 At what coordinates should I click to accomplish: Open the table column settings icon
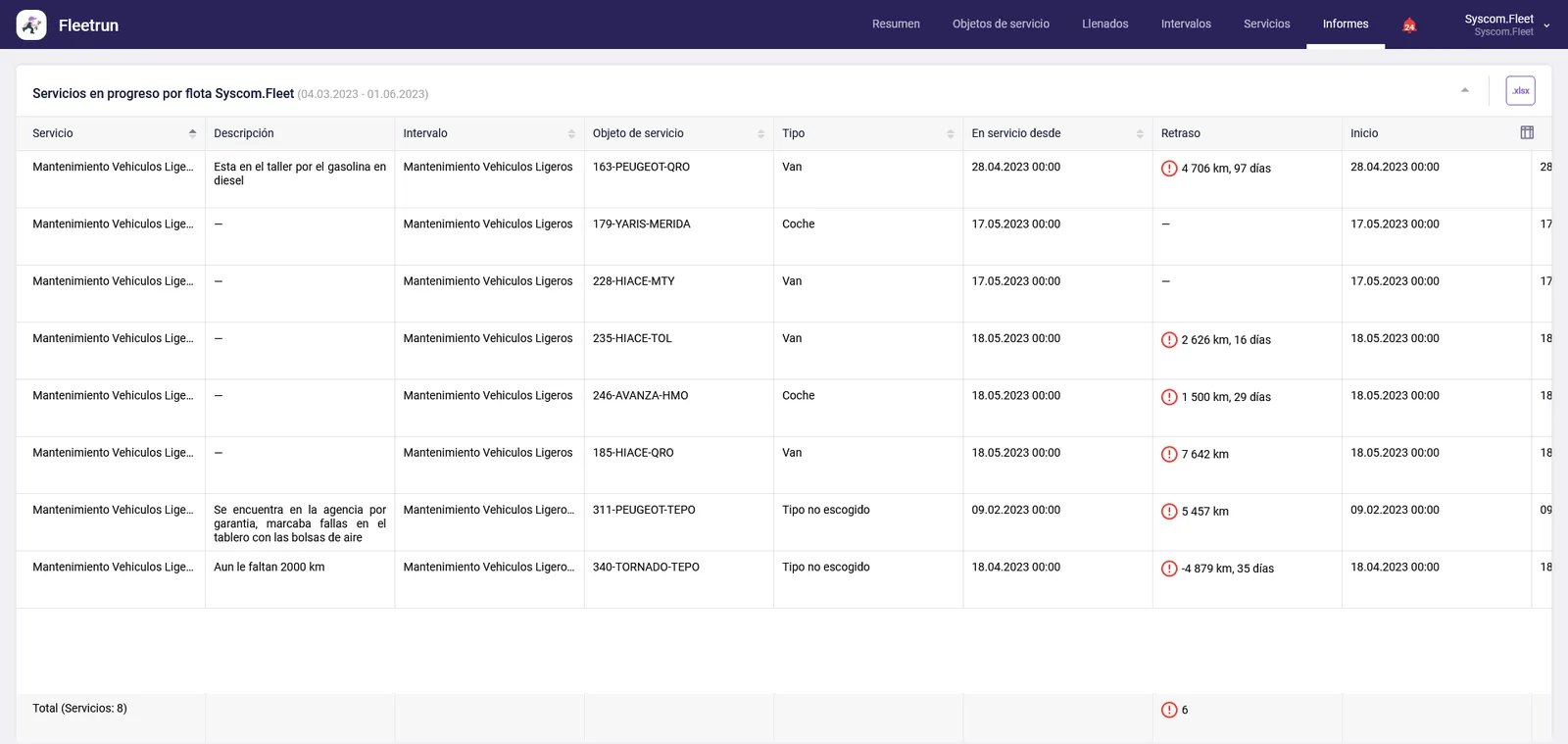tap(1527, 132)
